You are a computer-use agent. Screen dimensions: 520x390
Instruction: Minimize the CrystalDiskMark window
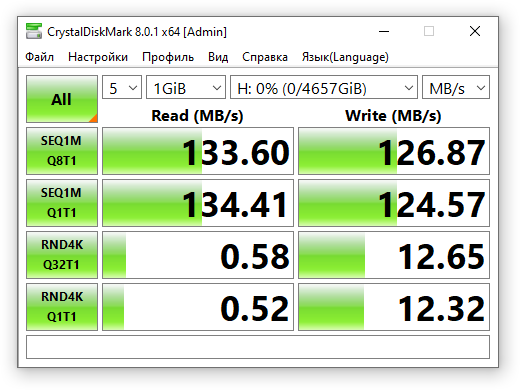(x=384, y=32)
